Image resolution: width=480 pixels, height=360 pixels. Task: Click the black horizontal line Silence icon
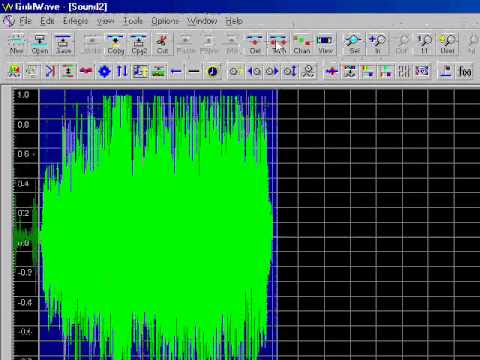194,71
